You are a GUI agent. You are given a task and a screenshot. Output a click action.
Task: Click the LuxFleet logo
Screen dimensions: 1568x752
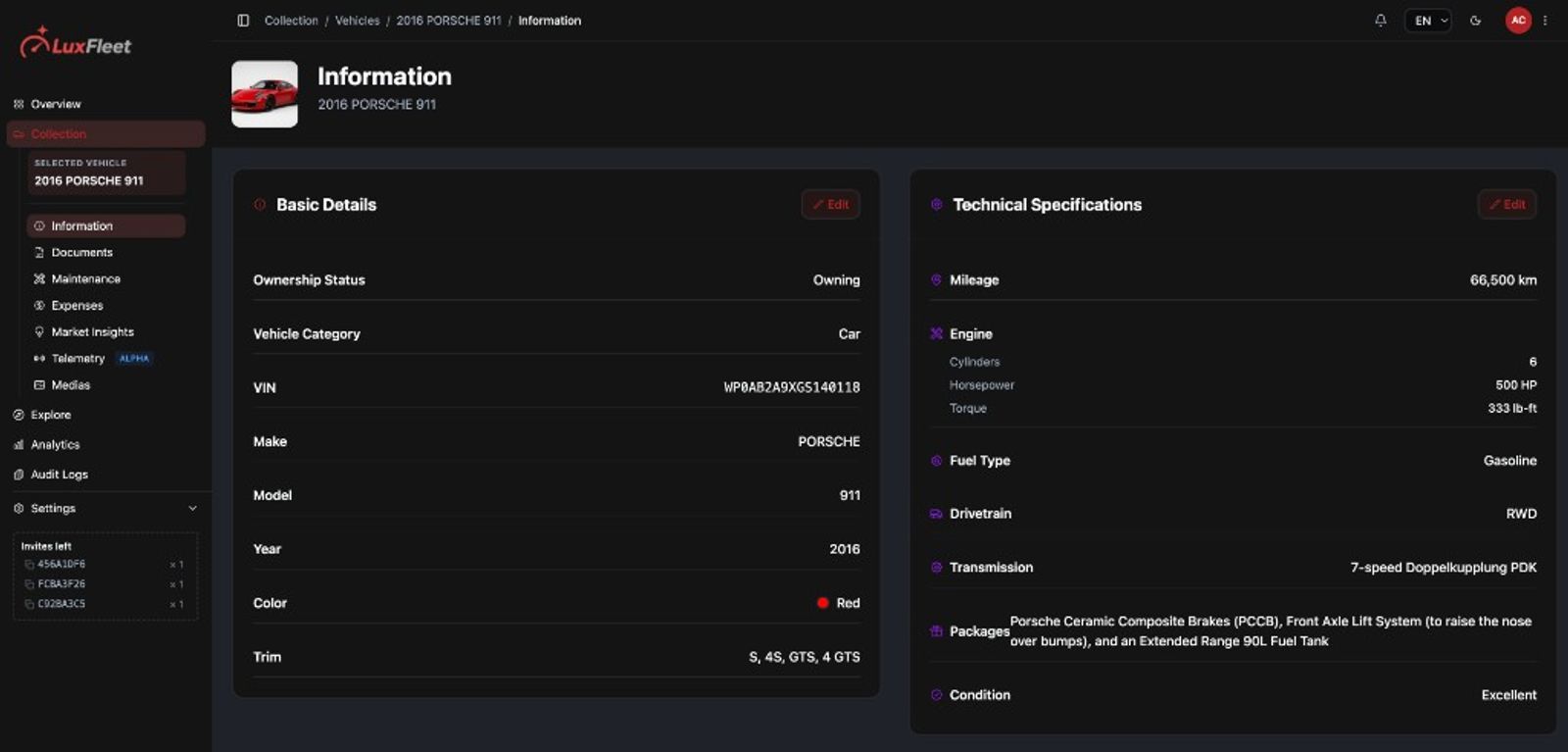[x=75, y=43]
